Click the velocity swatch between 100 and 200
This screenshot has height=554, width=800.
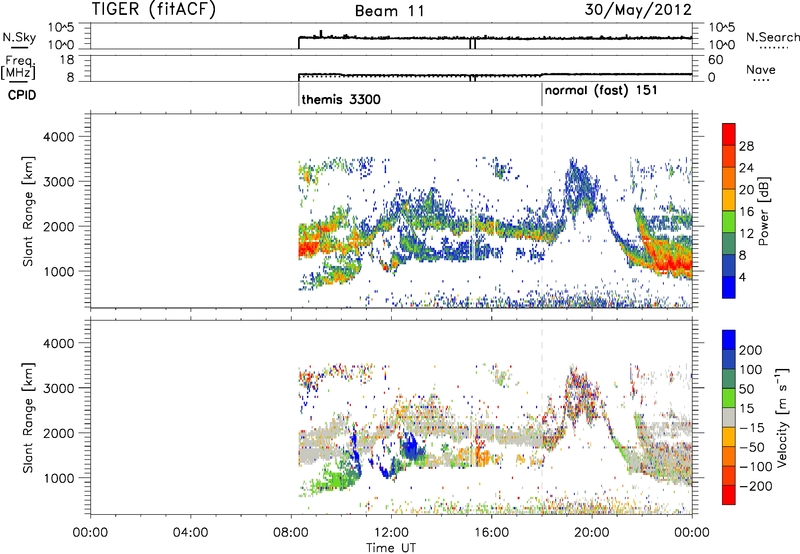(x=729, y=359)
